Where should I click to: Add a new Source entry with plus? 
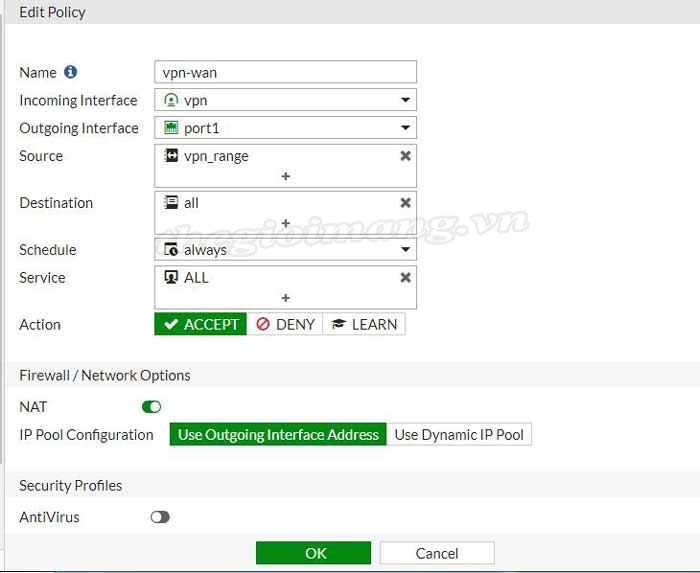pos(285,176)
